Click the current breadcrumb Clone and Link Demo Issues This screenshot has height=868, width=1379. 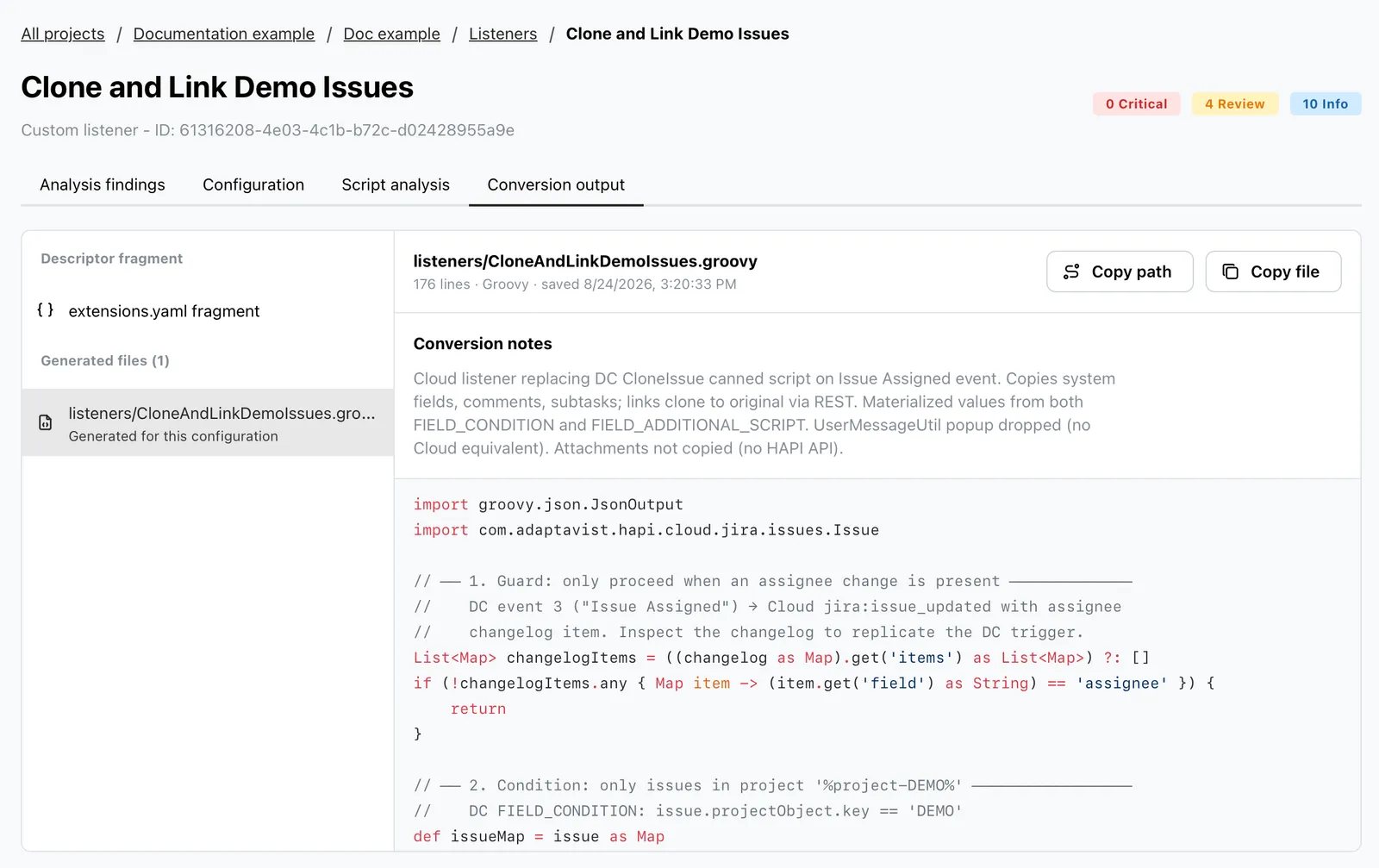coord(677,34)
